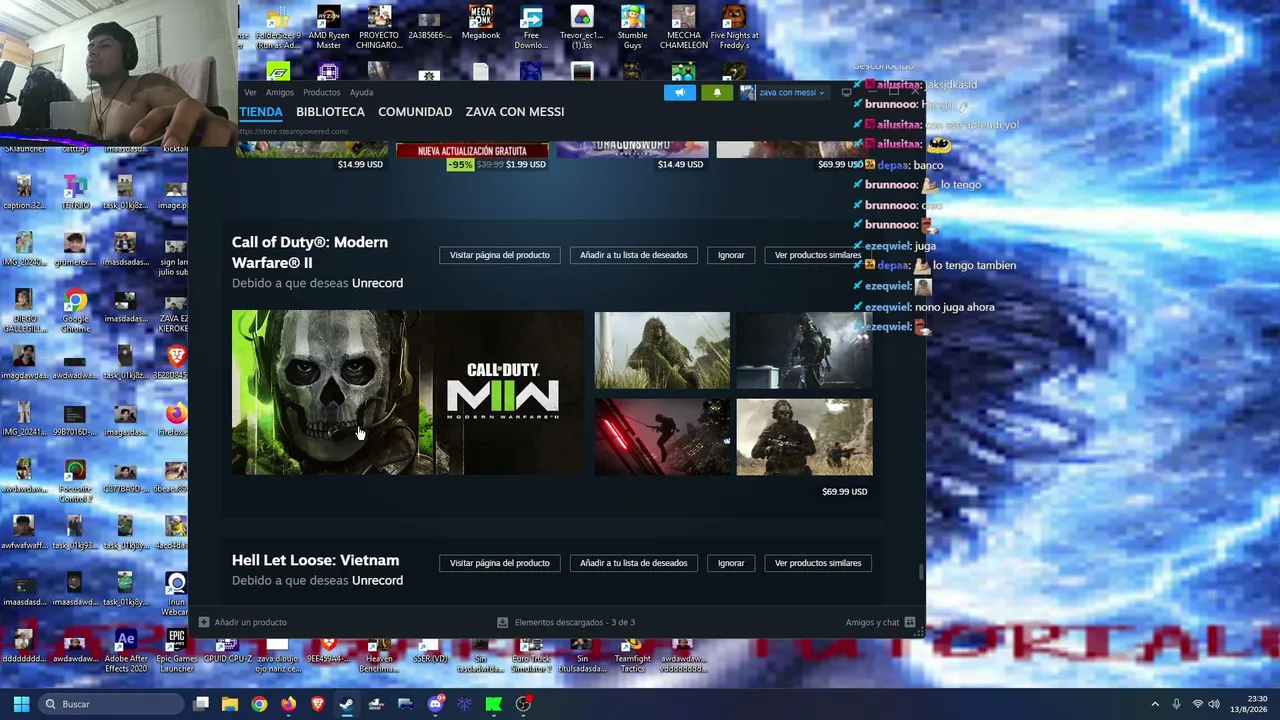Open the FolderSizes 9 desktop shortcut
Viewport: 1280px width, 720px height.
click(277, 28)
